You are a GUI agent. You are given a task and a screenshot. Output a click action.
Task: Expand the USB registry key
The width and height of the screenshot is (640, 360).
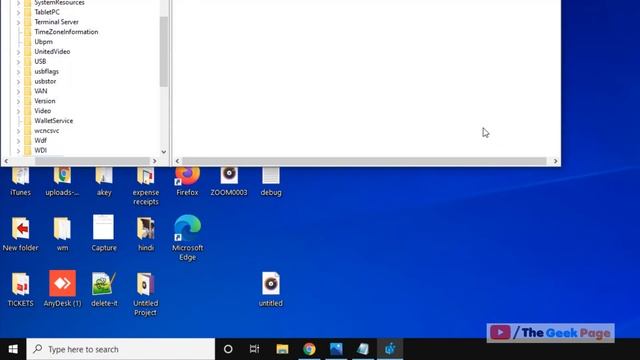18,62
